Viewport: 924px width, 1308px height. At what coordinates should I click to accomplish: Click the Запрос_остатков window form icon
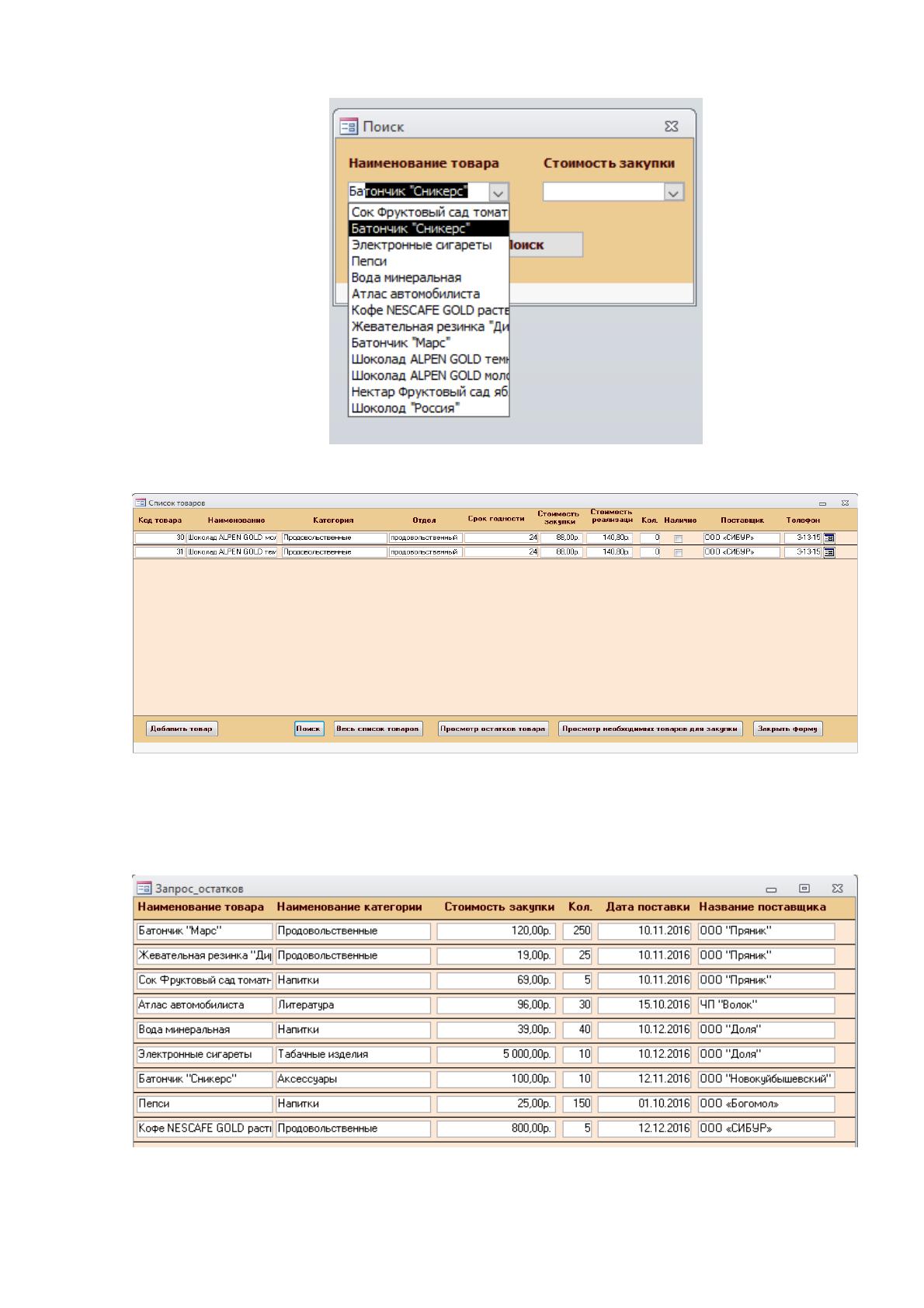(144, 888)
